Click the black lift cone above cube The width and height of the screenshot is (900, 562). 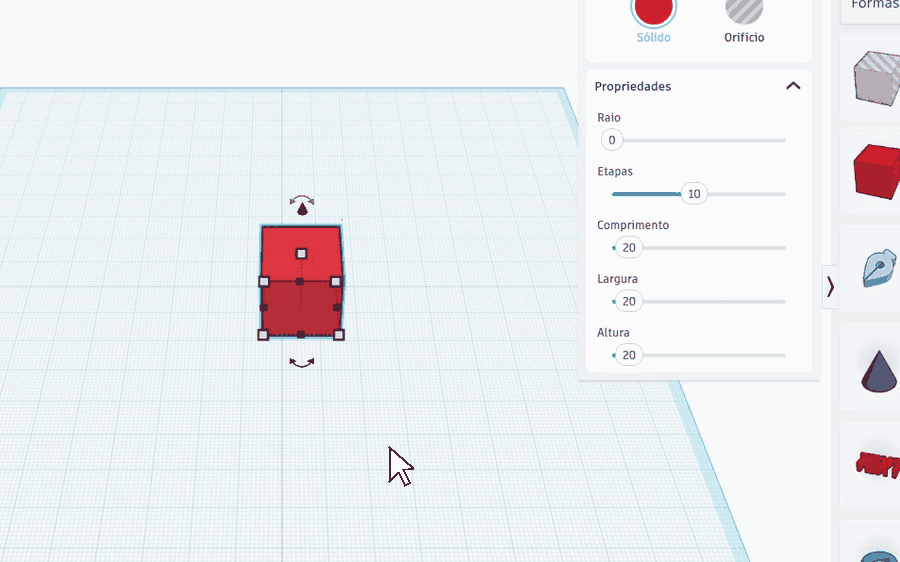(302, 210)
